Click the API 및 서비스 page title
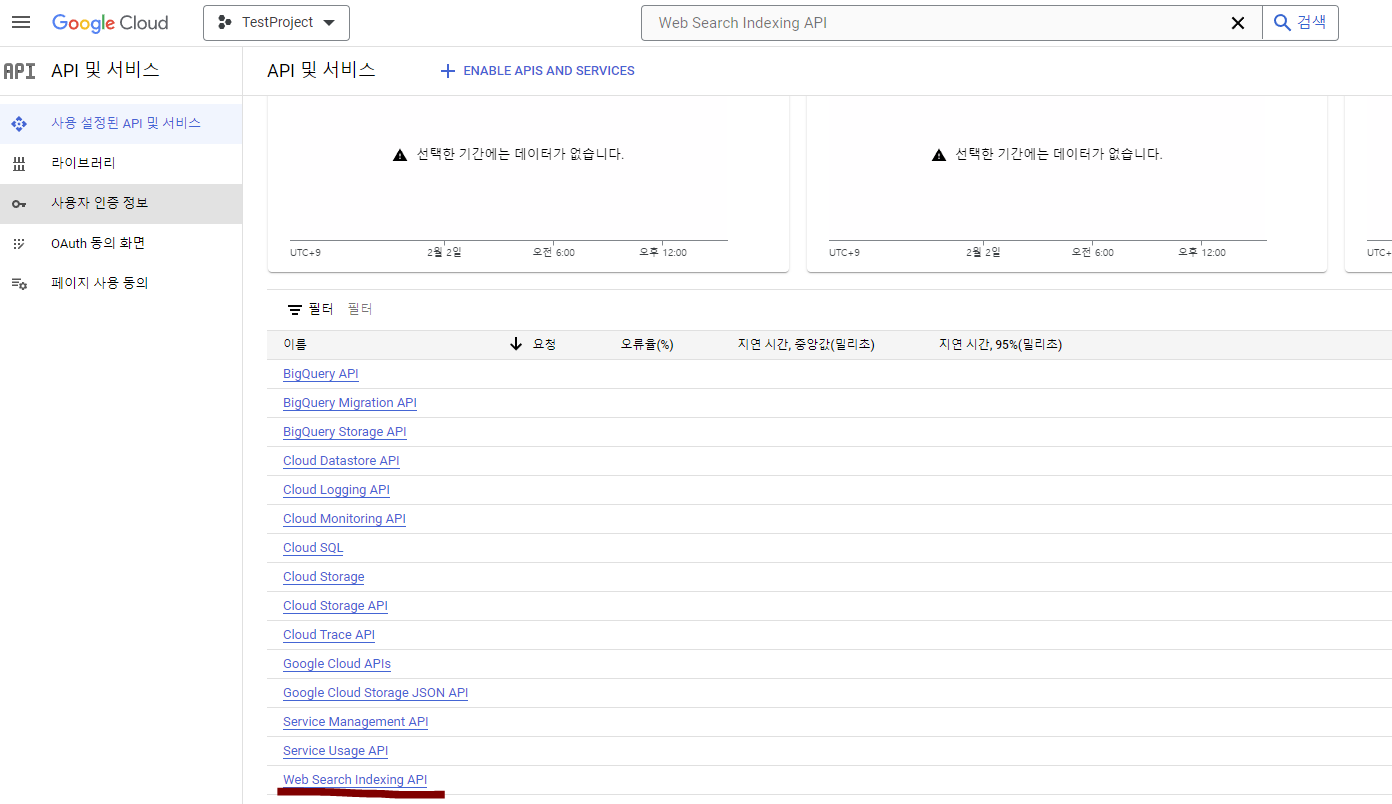The height and width of the screenshot is (804, 1392). (321, 70)
